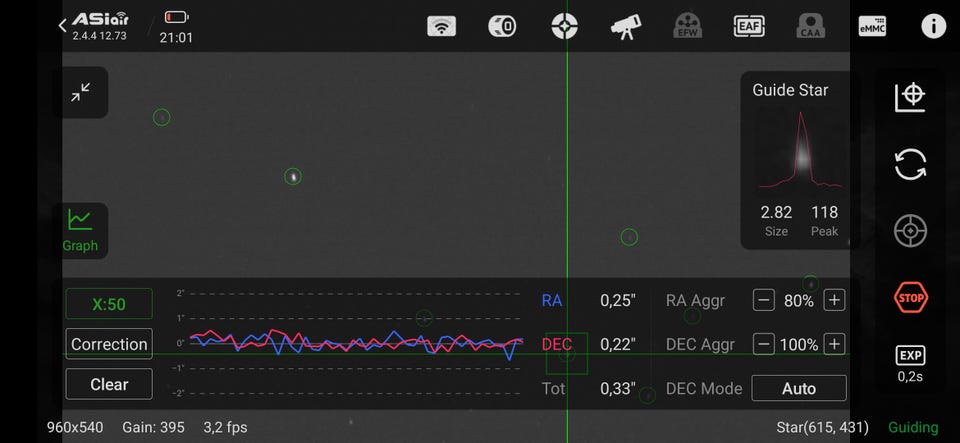960x443 pixels.
Task: Tap the Gain: 395 status text
Action: click(153, 427)
